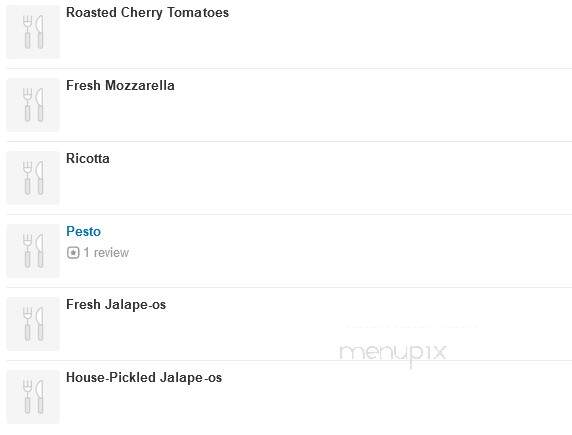
Task: Open the Ricotta item's utensils thumbnail
Action: coord(33,178)
